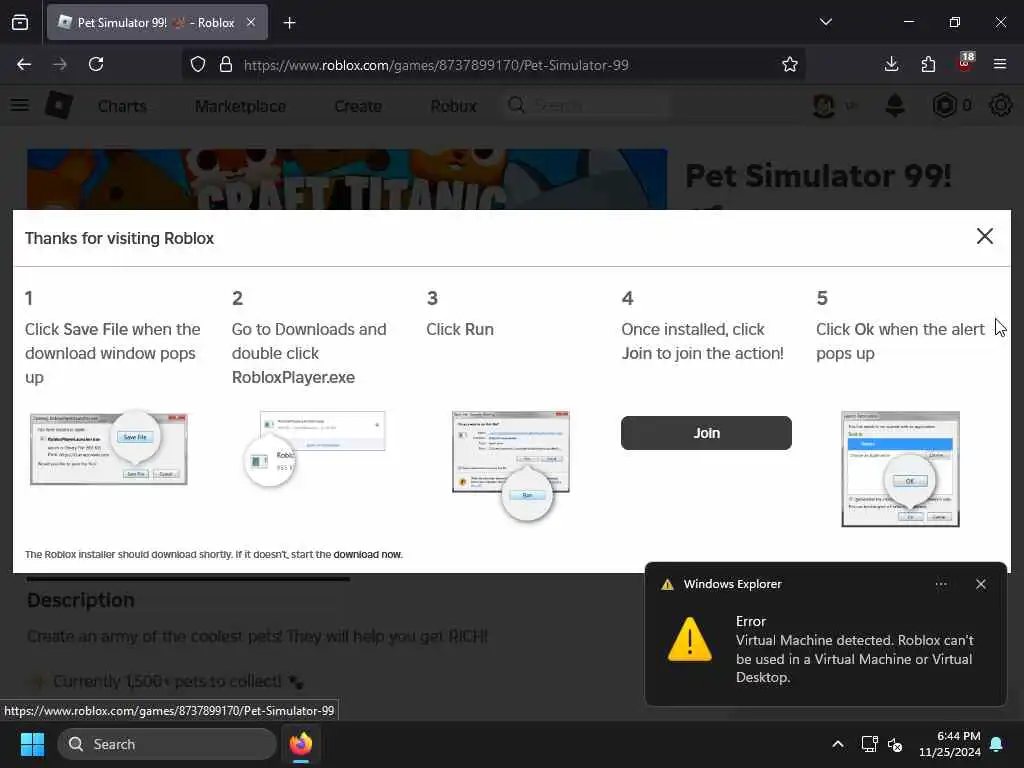
Task: Show hidden system tray icons
Action: pyautogui.click(x=838, y=744)
